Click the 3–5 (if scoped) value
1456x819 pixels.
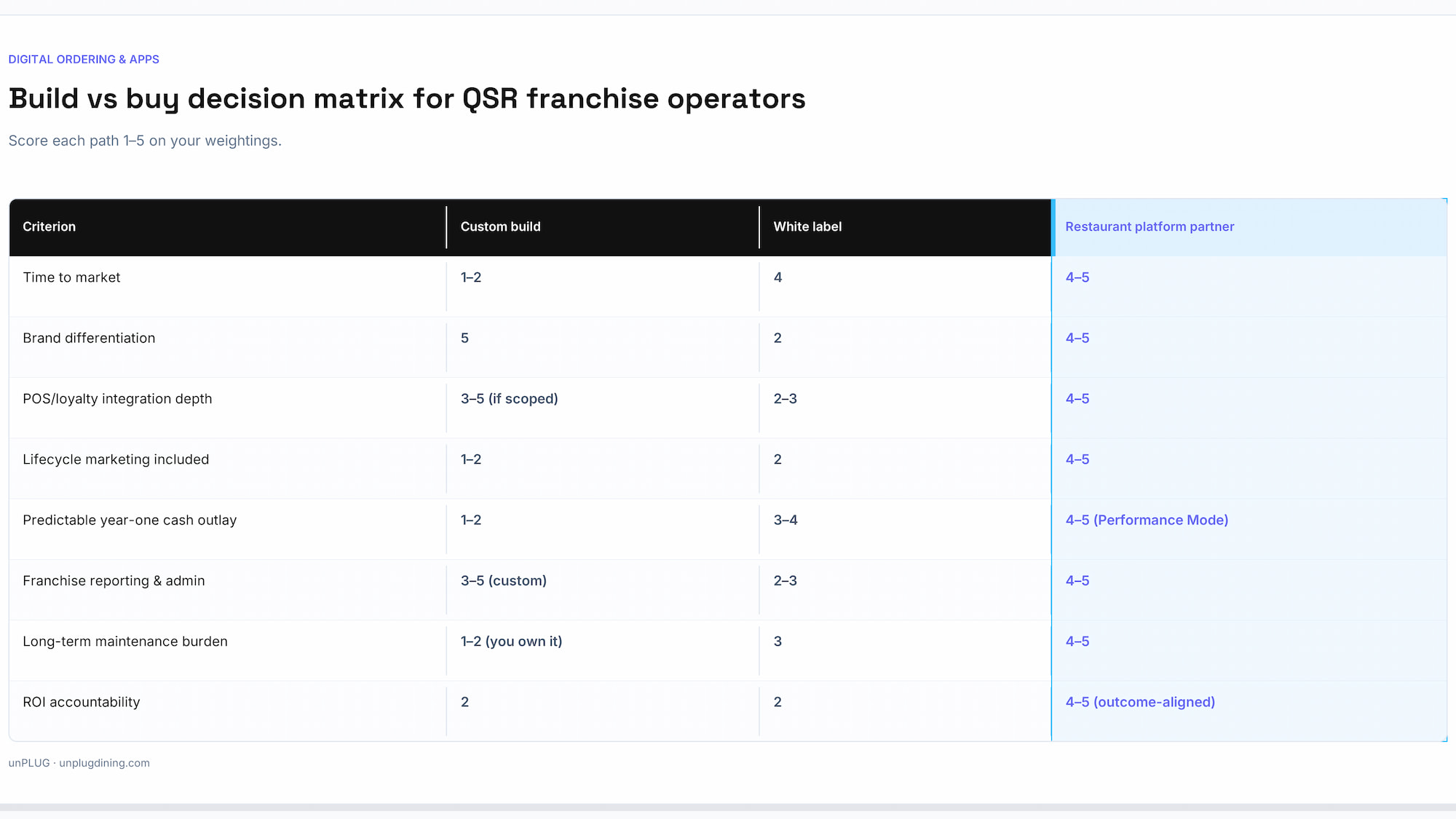coord(510,399)
